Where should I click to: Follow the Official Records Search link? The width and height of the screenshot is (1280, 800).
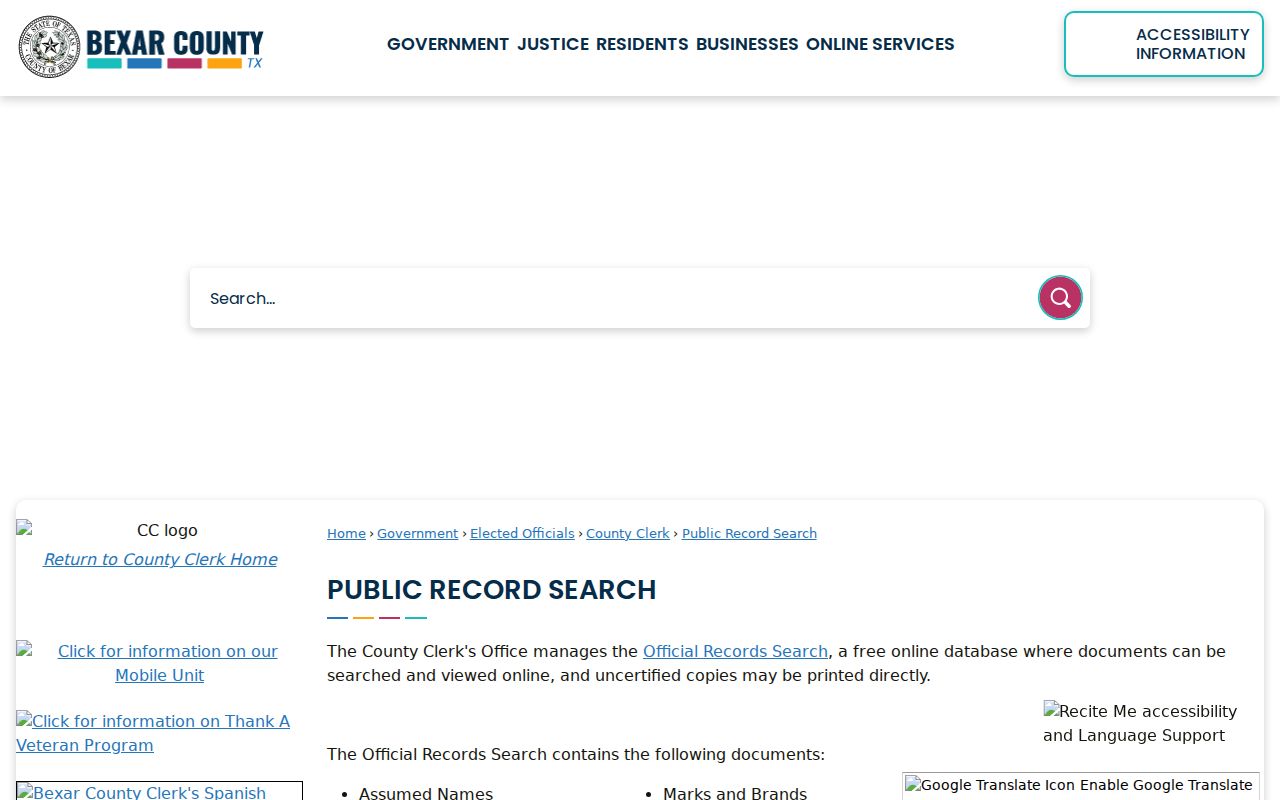click(x=735, y=652)
